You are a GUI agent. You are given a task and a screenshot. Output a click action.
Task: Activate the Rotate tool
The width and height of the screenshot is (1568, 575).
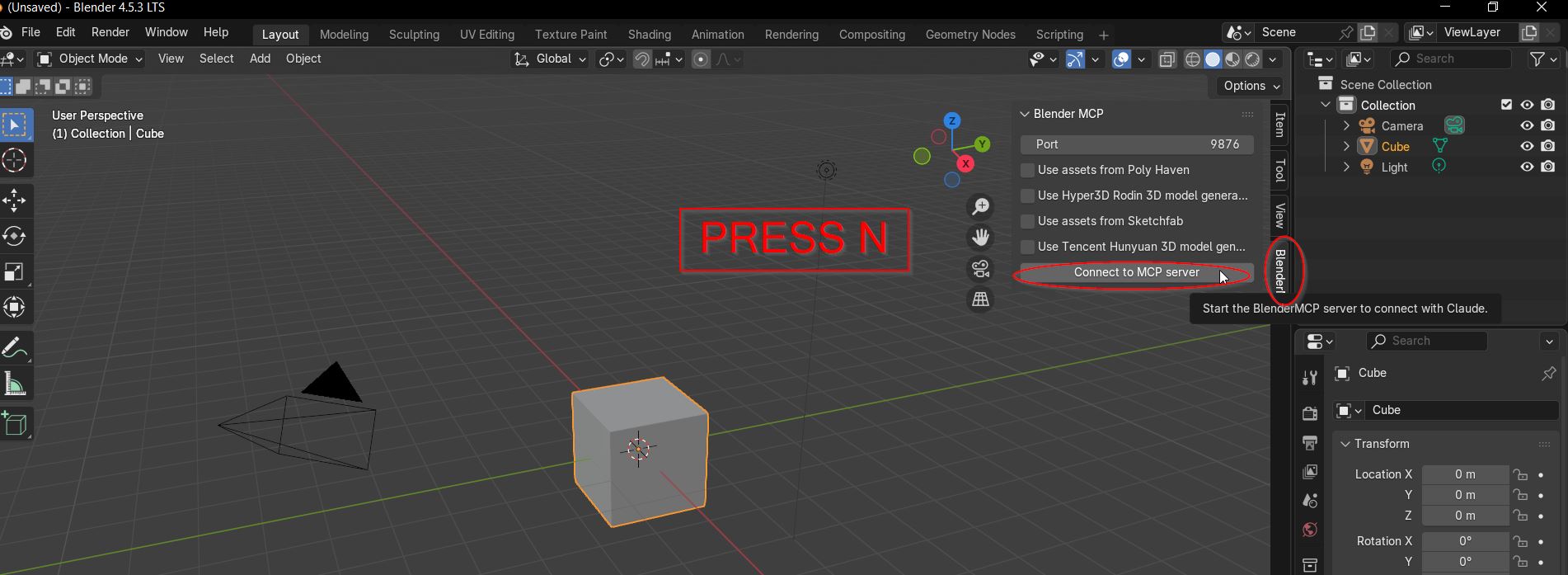15,236
